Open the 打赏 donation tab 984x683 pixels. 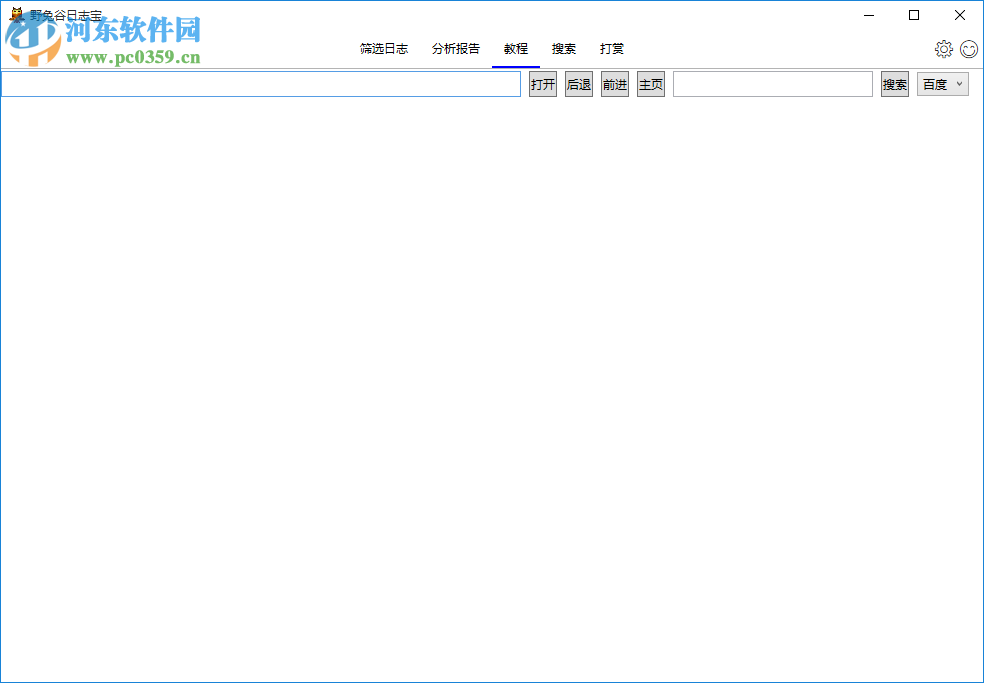(611, 48)
